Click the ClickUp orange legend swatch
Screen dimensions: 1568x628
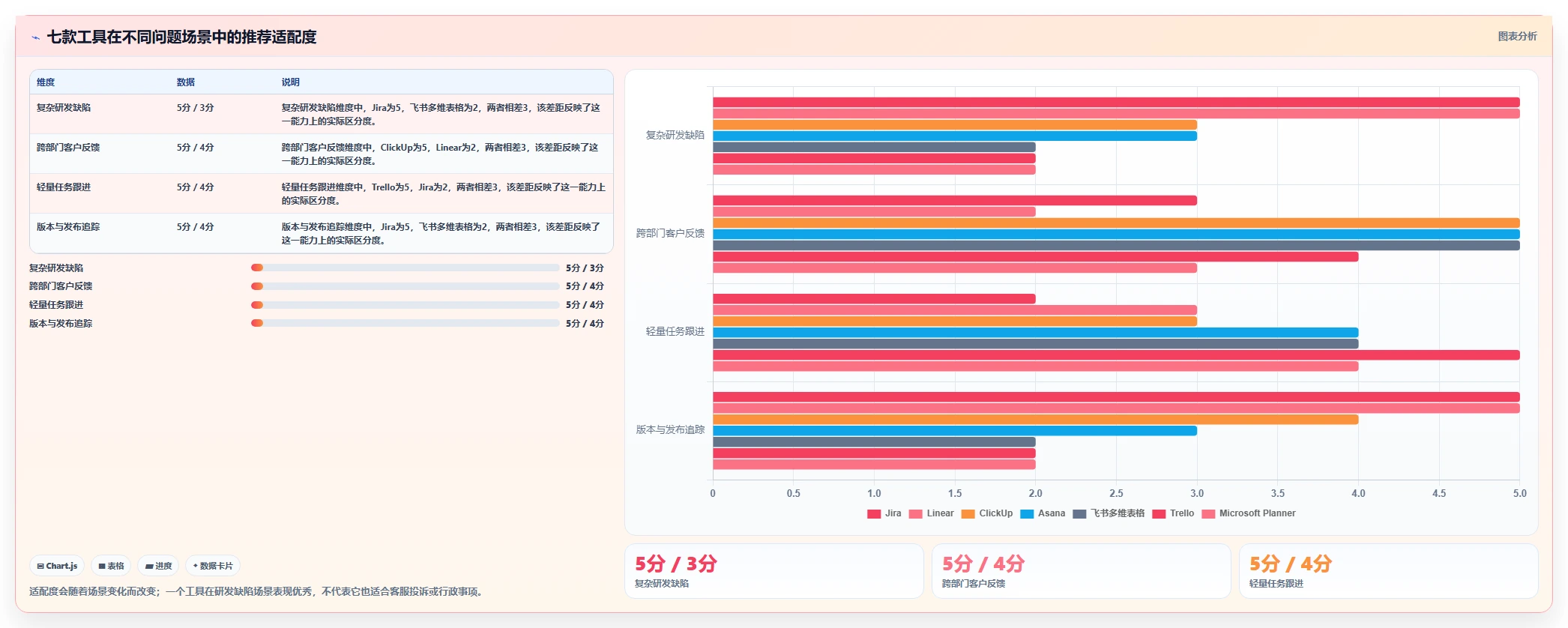click(968, 514)
